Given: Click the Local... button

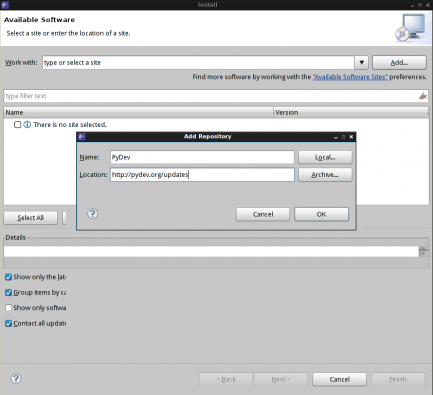Looking at the screenshot, I should [x=325, y=157].
